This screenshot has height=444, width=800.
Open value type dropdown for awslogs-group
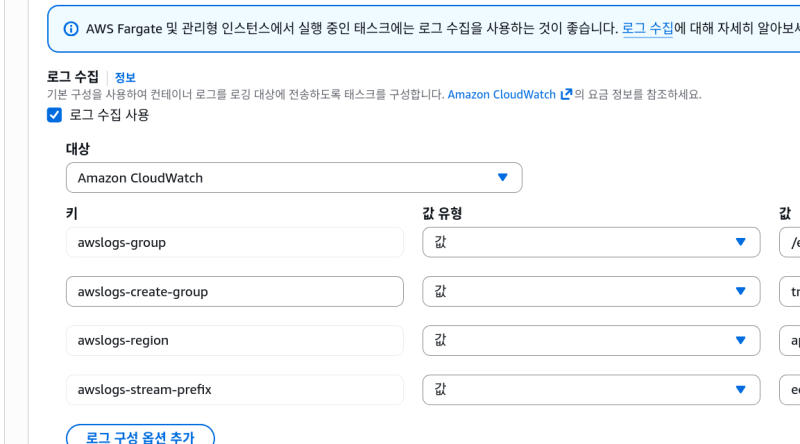point(591,242)
